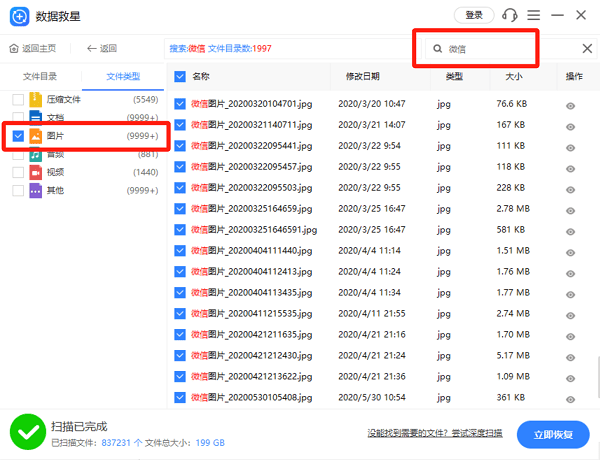Image resolution: width=600 pixels, height=460 pixels.
Task: Open the hamburger menu in title bar
Action: (x=534, y=16)
